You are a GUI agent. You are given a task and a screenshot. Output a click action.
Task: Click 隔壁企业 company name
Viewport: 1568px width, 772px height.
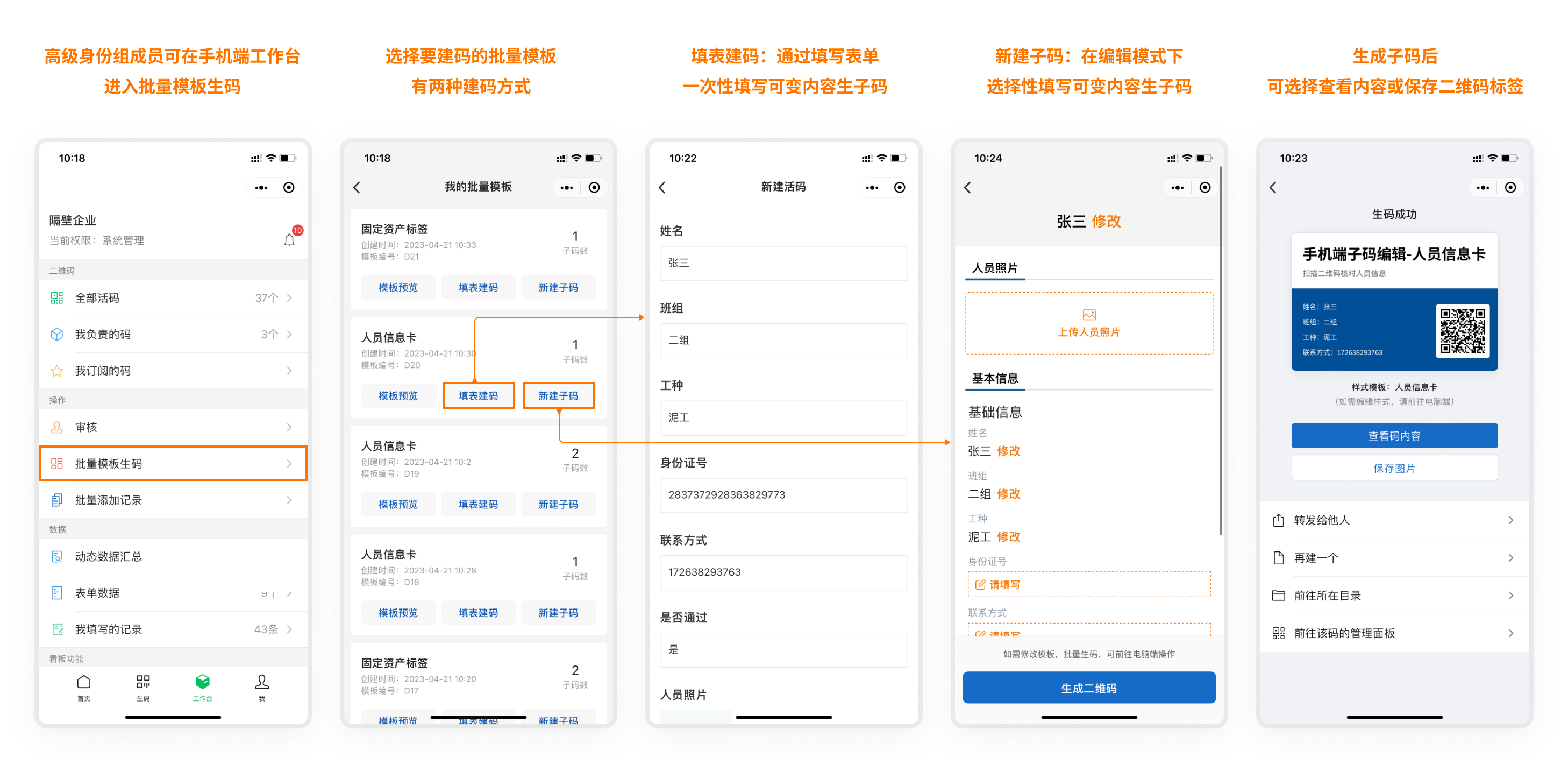[x=73, y=221]
